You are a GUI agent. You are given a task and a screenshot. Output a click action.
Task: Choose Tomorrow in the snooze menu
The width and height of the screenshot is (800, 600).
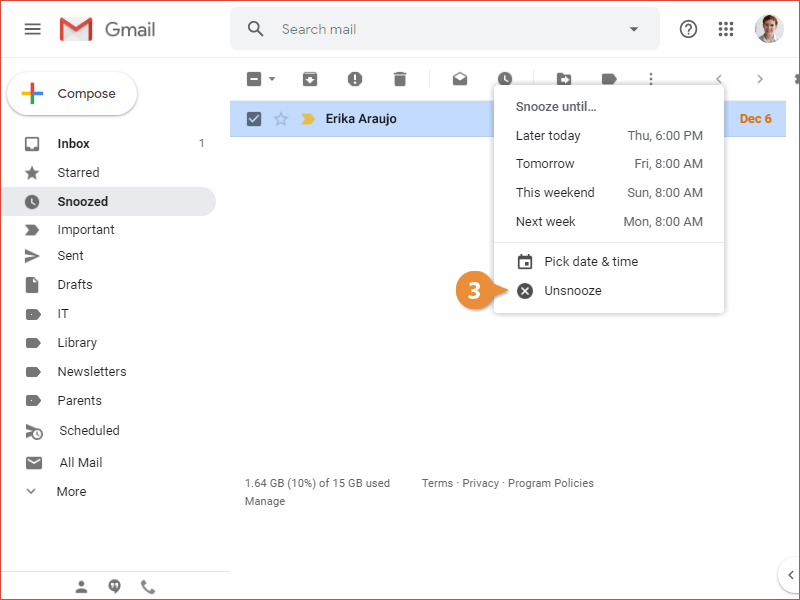coord(545,164)
